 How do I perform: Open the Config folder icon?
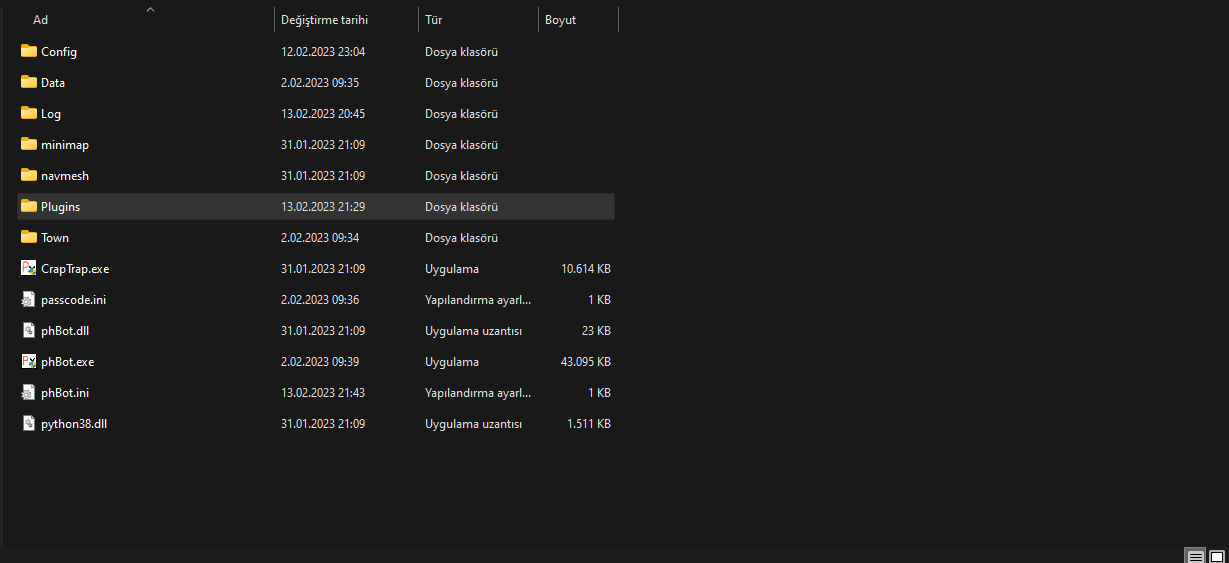[29, 51]
